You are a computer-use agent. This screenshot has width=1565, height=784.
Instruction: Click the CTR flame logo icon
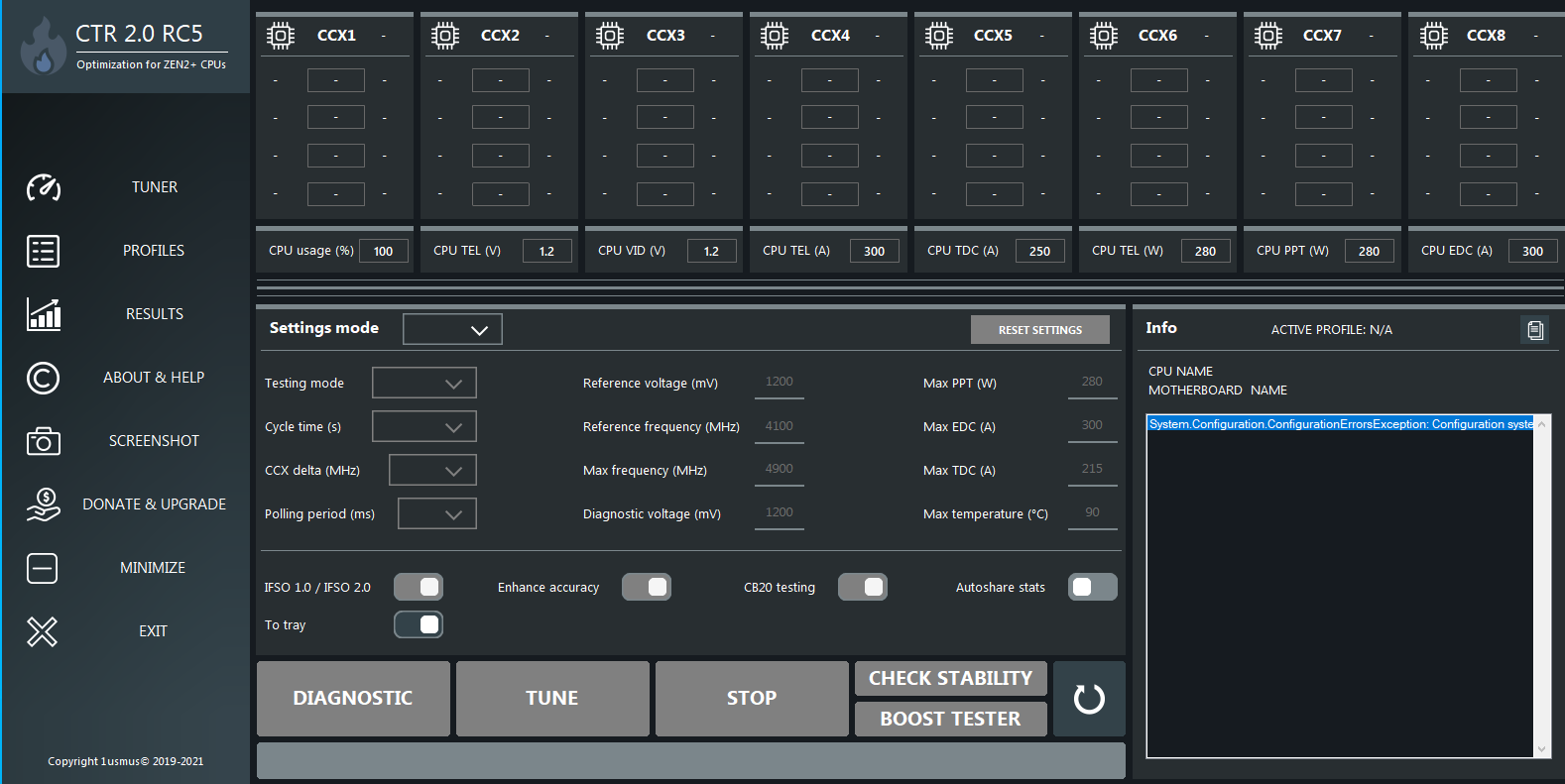click(x=43, y=47)
